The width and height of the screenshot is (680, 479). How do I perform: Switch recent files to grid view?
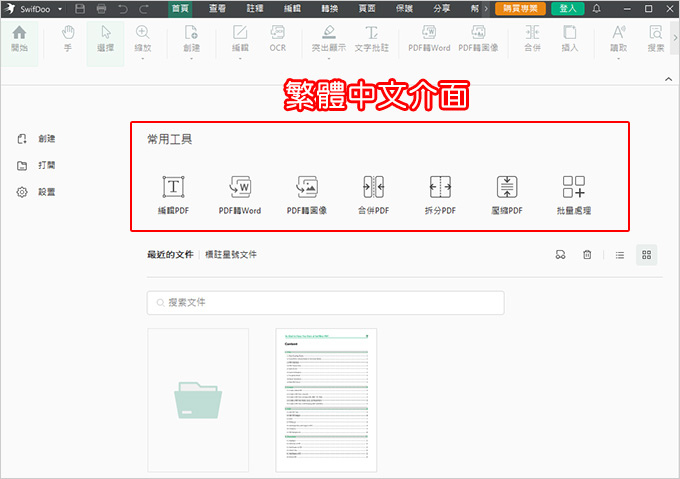pyautogui.click(x=647, y=255)
